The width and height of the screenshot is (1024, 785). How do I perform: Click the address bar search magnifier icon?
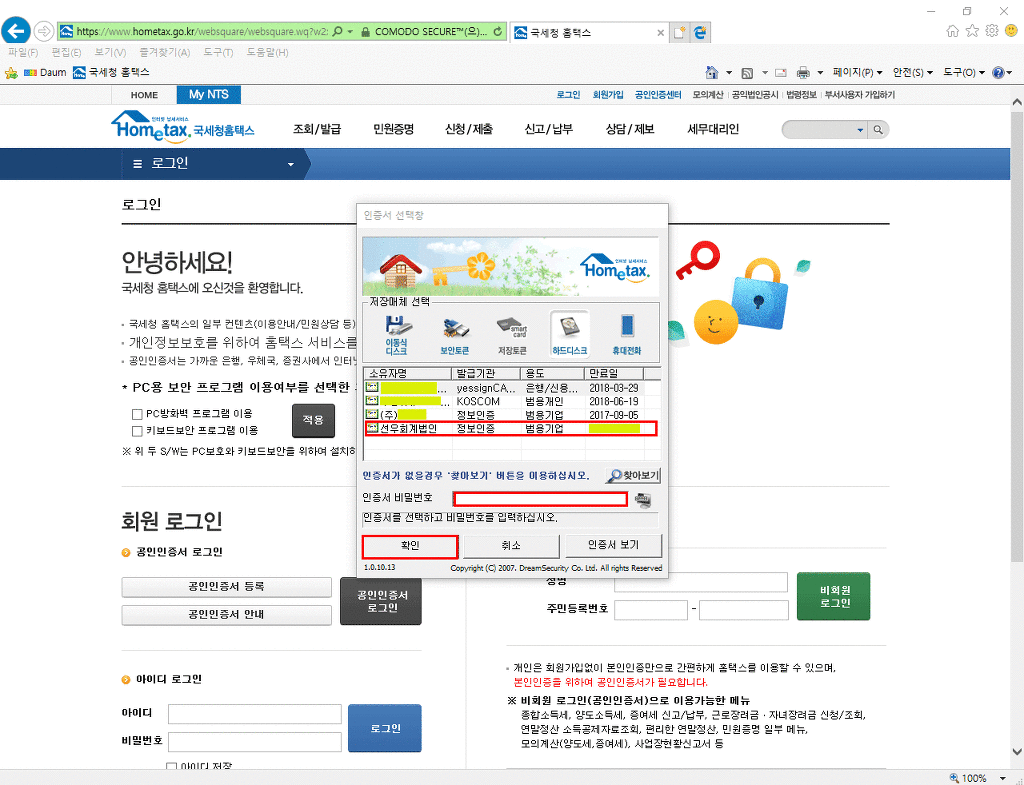coord(338,31)
